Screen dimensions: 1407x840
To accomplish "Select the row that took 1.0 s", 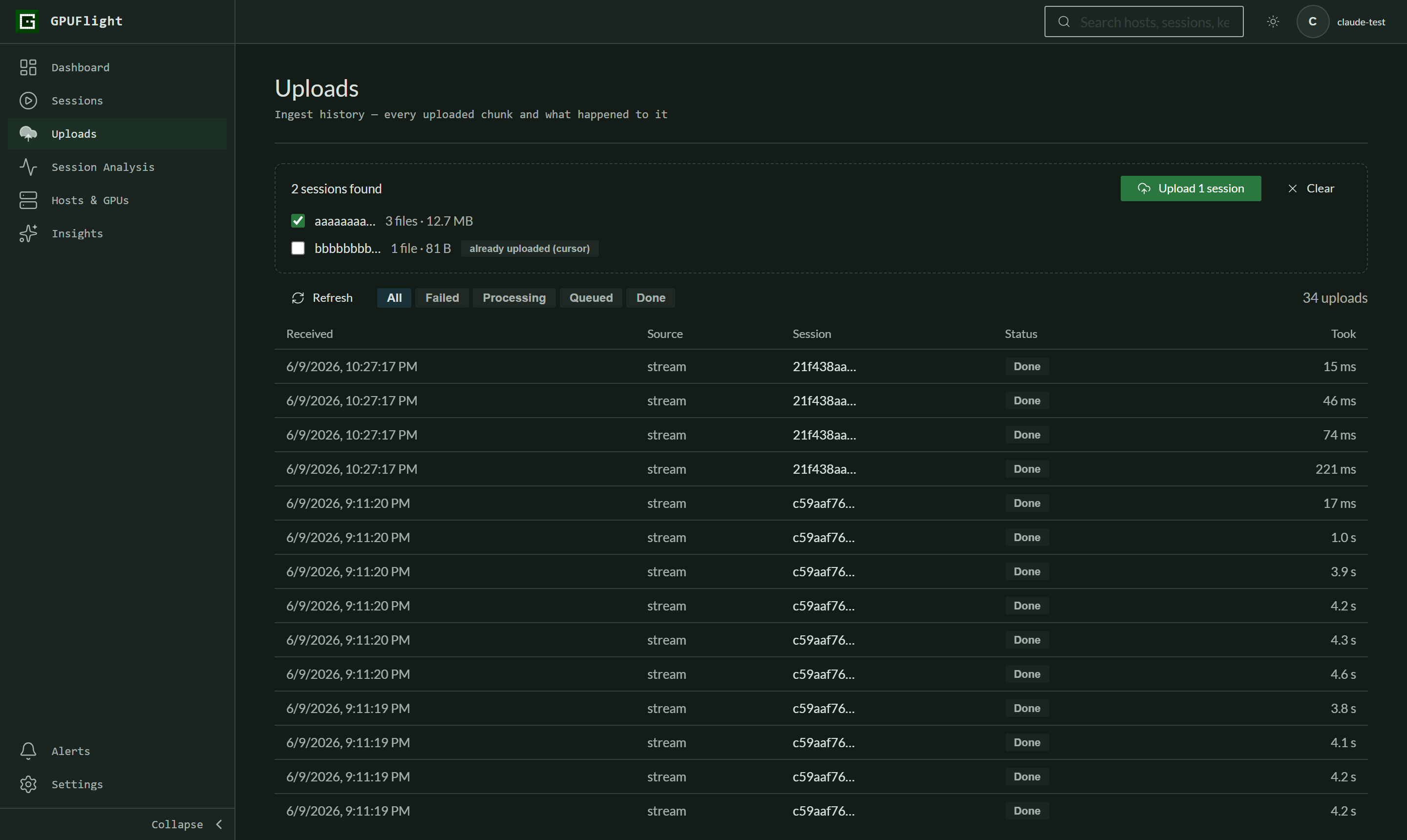I will point(821,537).
